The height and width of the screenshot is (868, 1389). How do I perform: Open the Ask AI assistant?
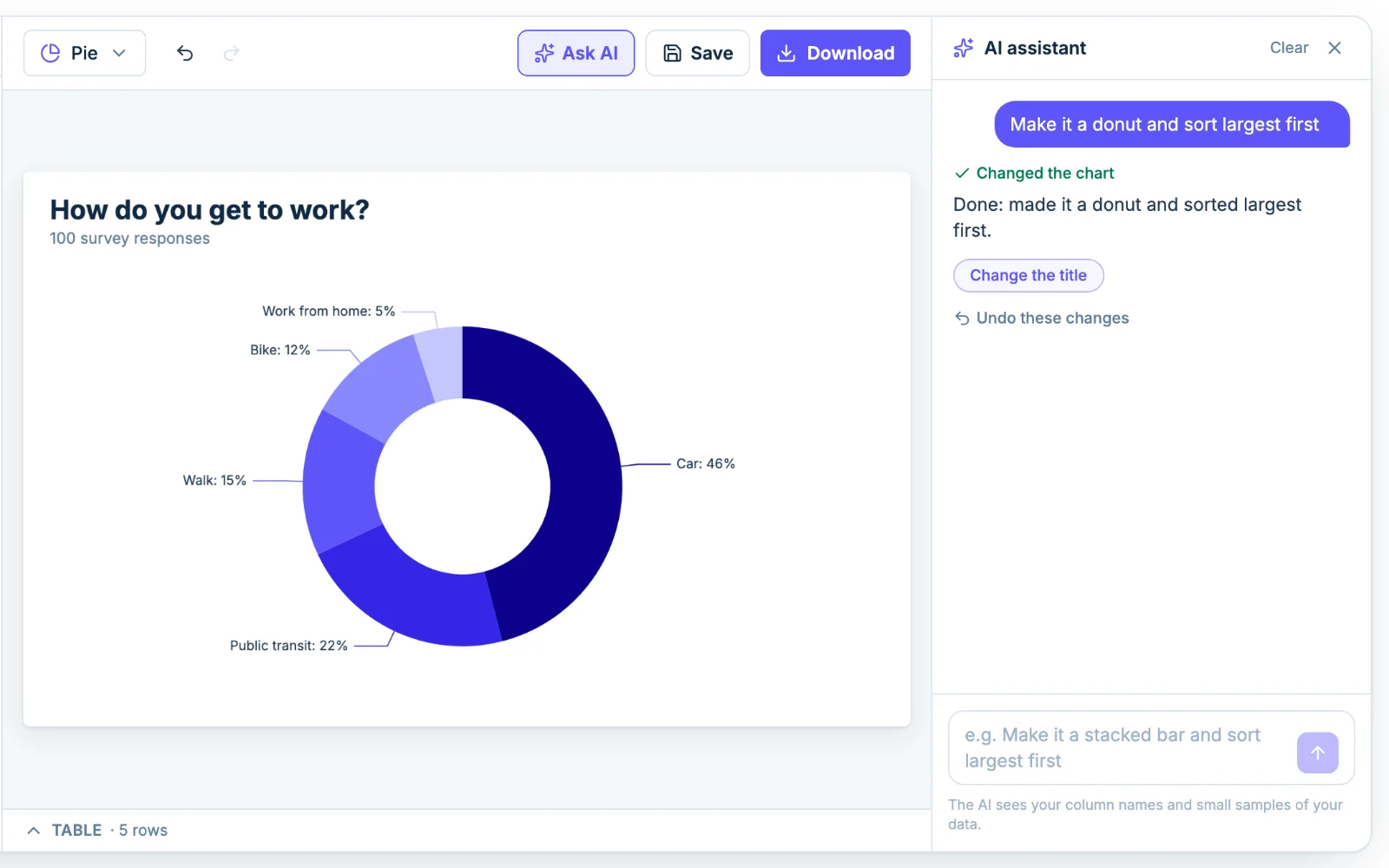pos(576,53)
